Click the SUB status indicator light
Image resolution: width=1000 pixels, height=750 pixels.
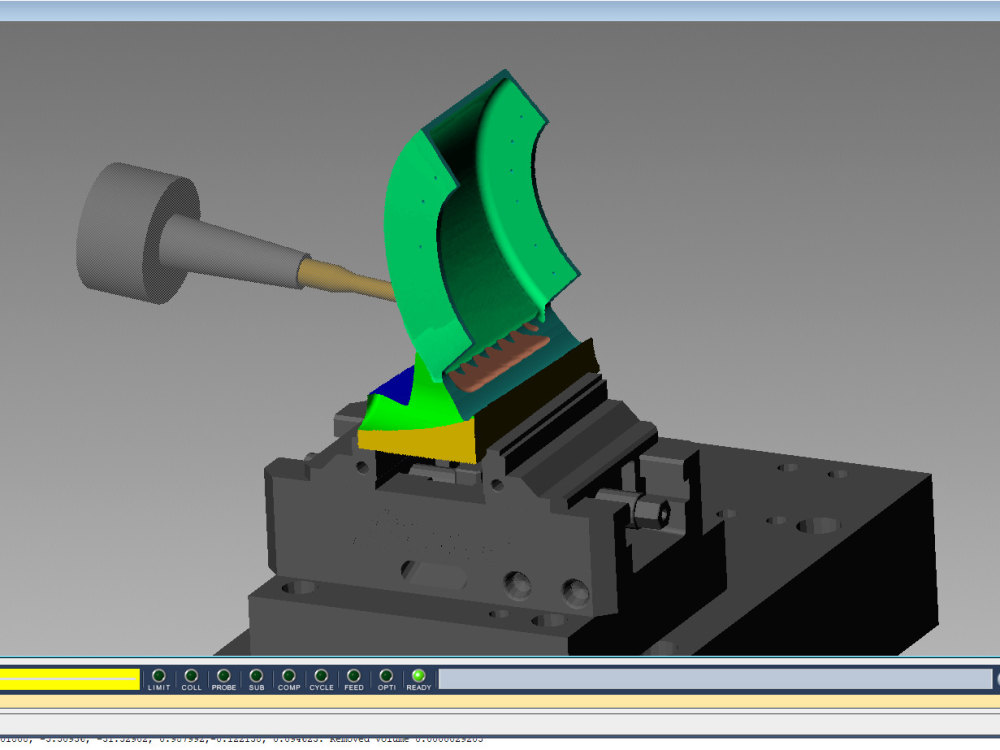pos(256,675)
